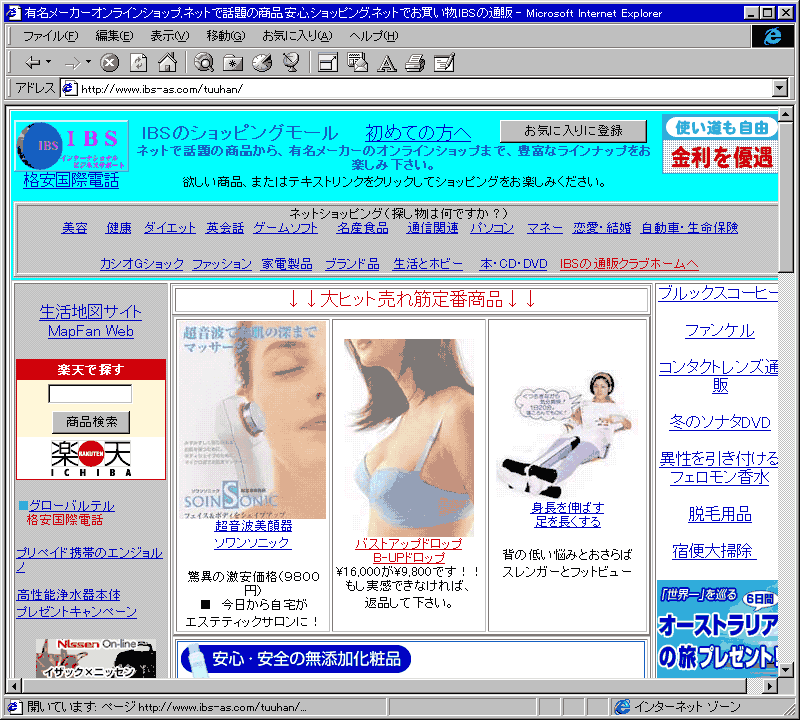
Task: Open the ファイル(F) menu
Action: tap(51, 36)
